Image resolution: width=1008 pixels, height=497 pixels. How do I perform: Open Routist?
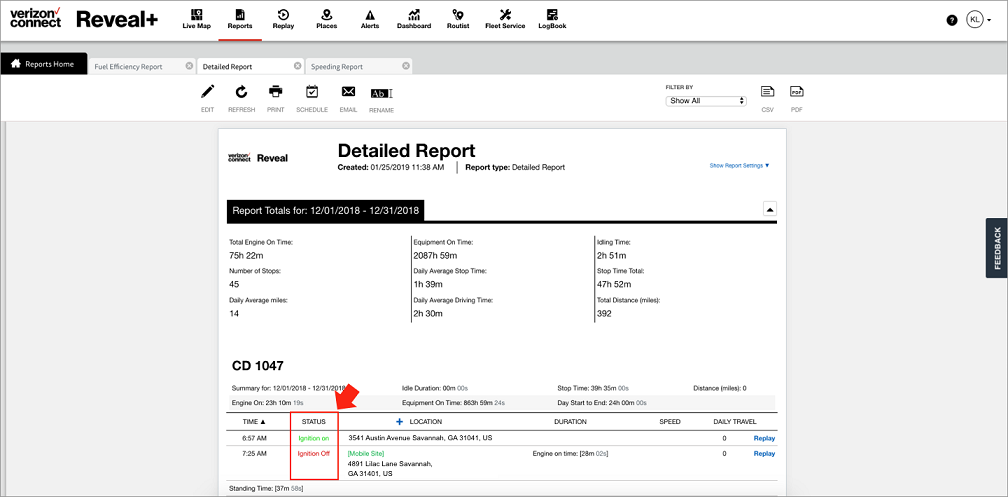click(x=458, y=19)
